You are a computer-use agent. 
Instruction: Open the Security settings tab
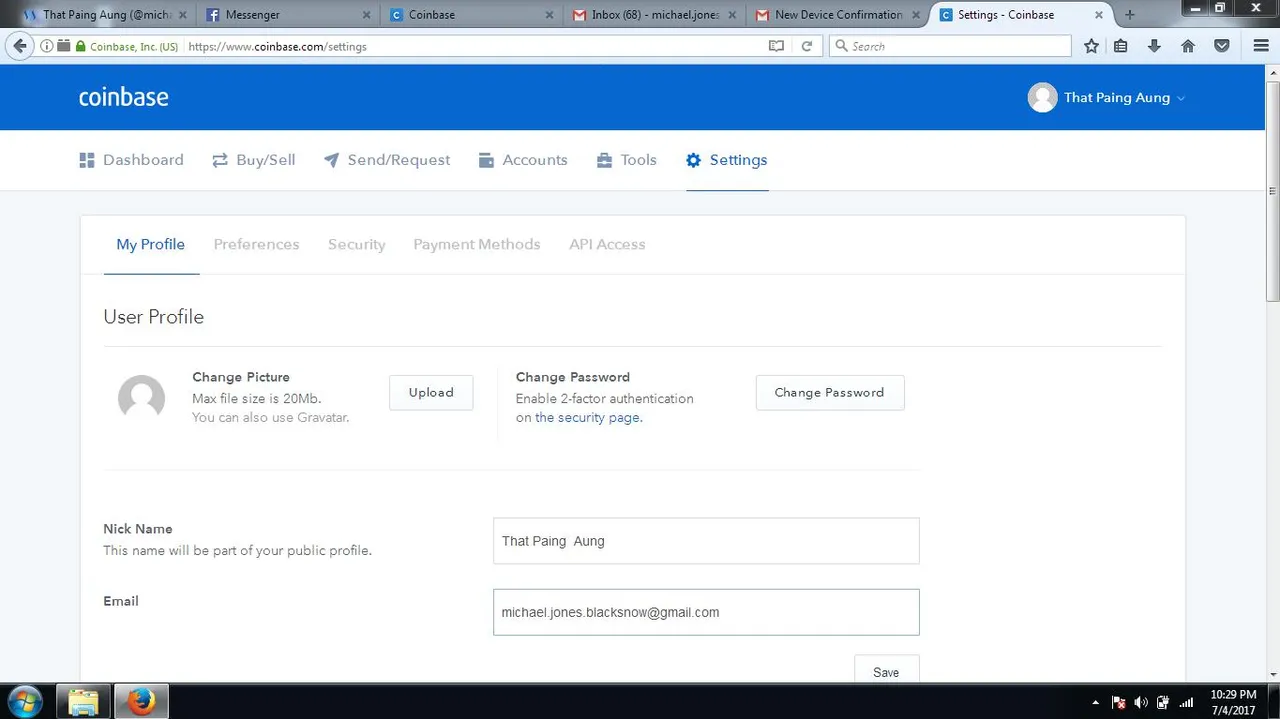(356, 244)
